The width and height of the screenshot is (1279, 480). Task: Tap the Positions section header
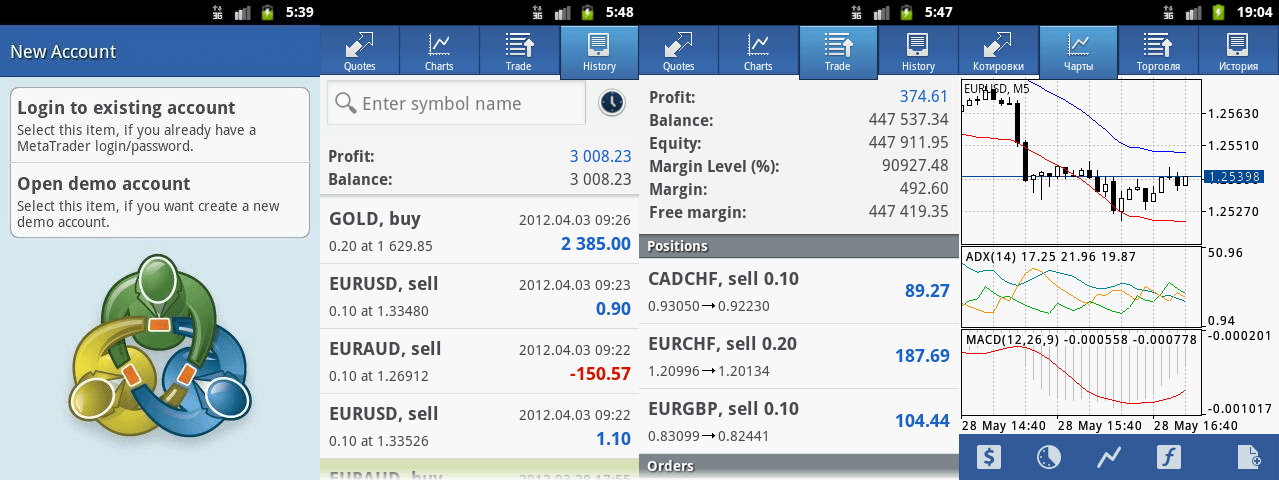(x=799, y=246)
